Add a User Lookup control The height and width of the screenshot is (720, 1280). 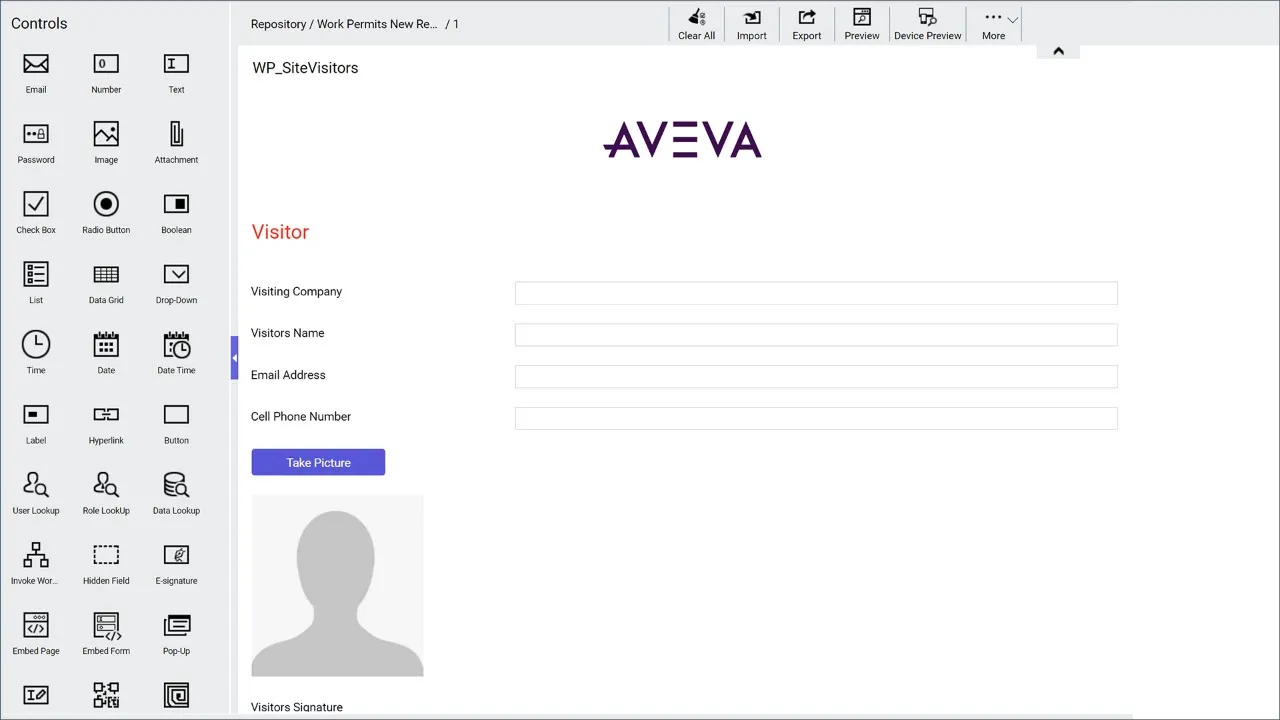pyautogui.click(x=35, y=492)
